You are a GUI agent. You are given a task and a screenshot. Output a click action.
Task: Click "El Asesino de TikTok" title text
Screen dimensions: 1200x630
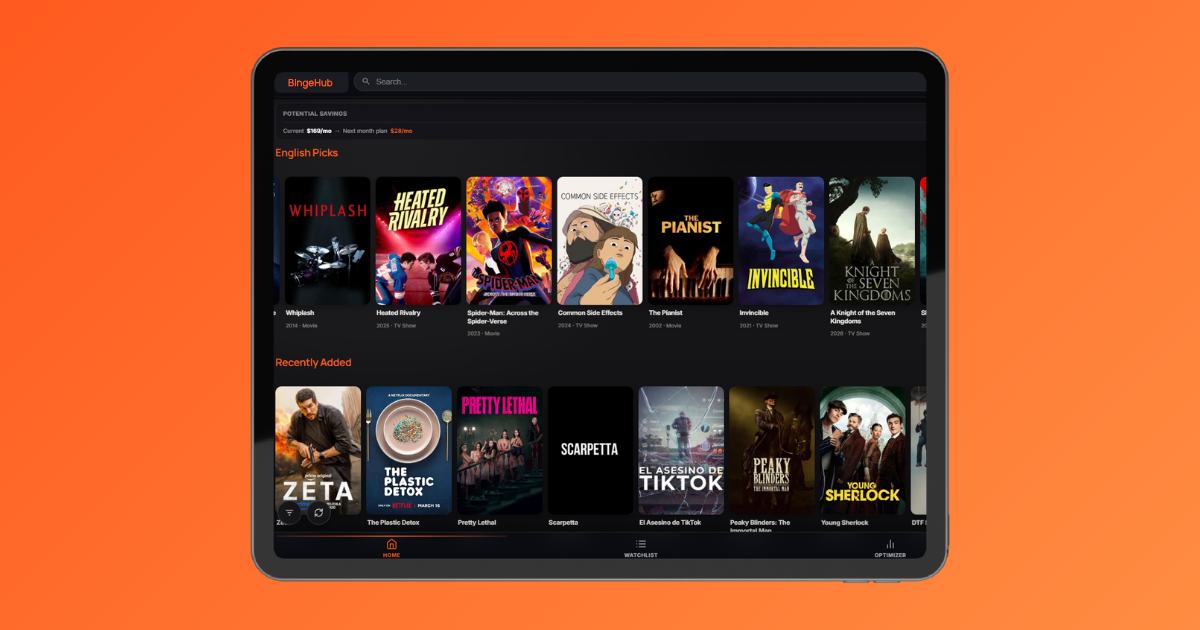[x=670, y=523]
